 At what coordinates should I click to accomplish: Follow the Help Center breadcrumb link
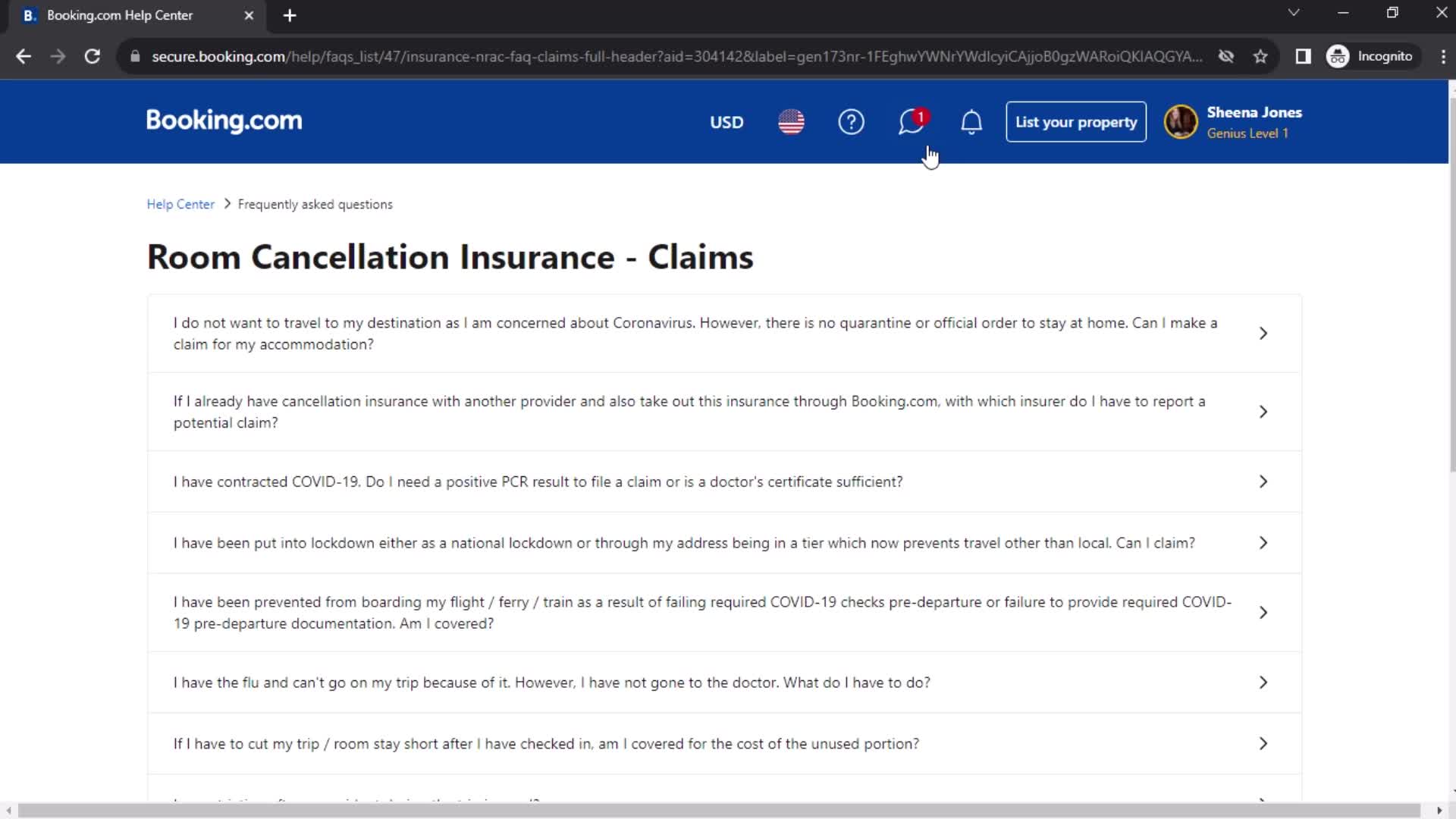coord(180,205)
